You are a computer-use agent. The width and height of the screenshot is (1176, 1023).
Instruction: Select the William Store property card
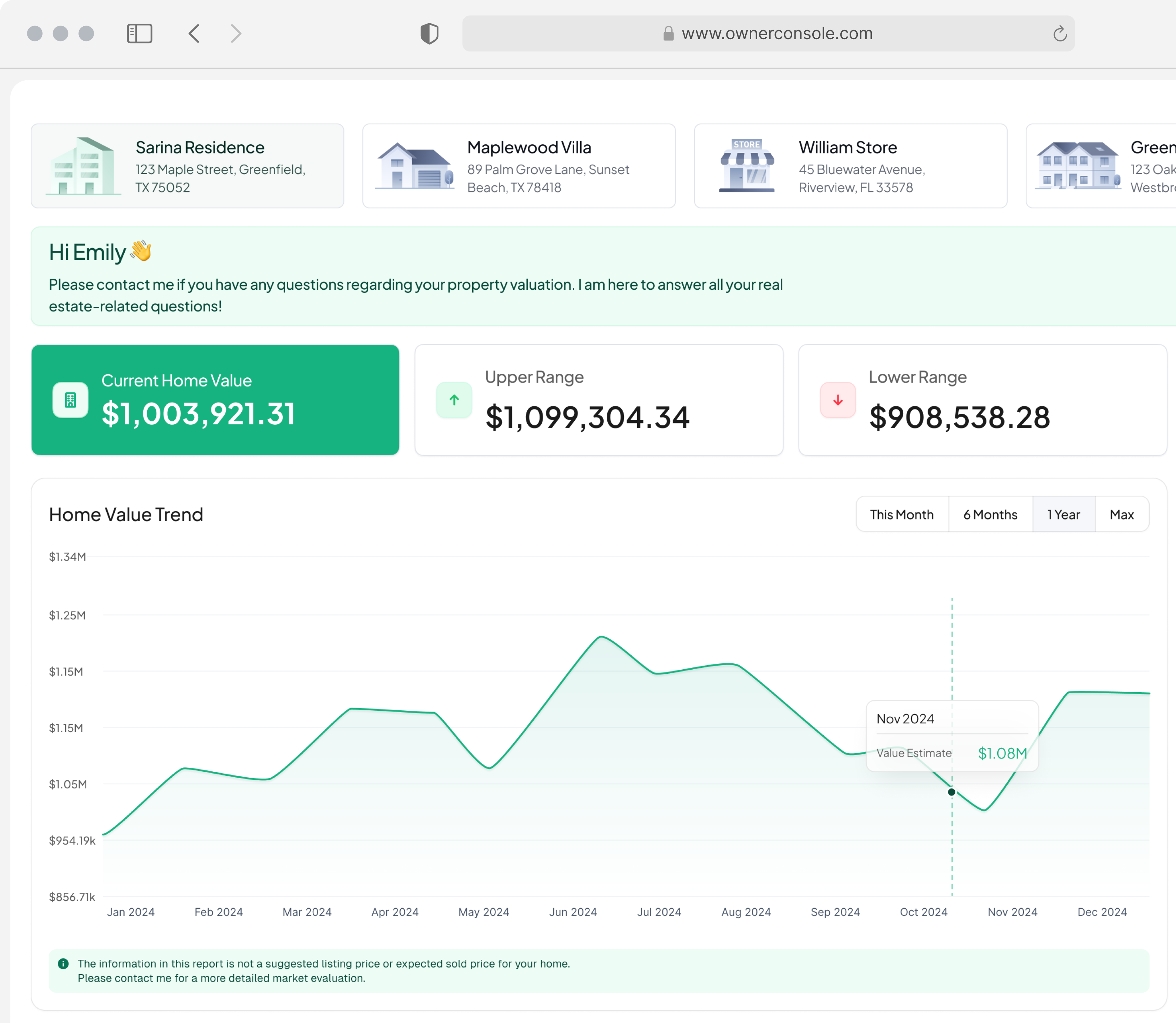pyautogui.click(x=851, y=166)
